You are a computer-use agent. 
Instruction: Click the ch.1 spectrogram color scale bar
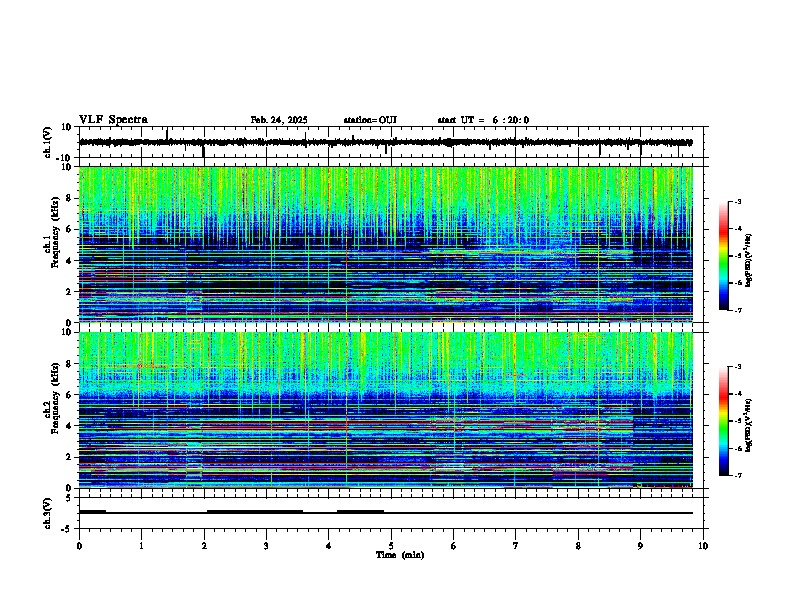point(724,256)
